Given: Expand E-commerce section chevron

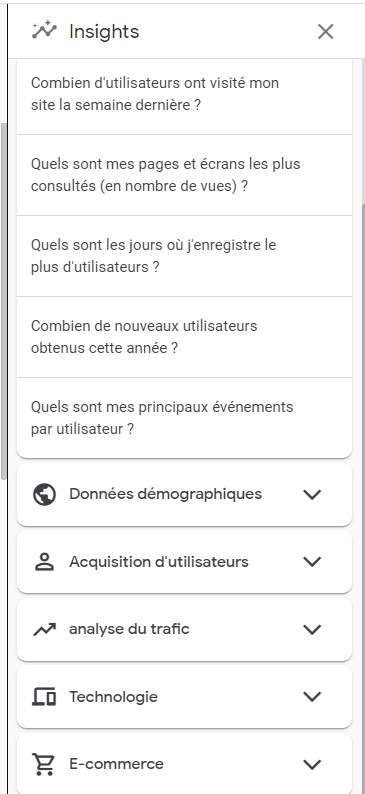Looking at the screenshot, I should point(312,764).
